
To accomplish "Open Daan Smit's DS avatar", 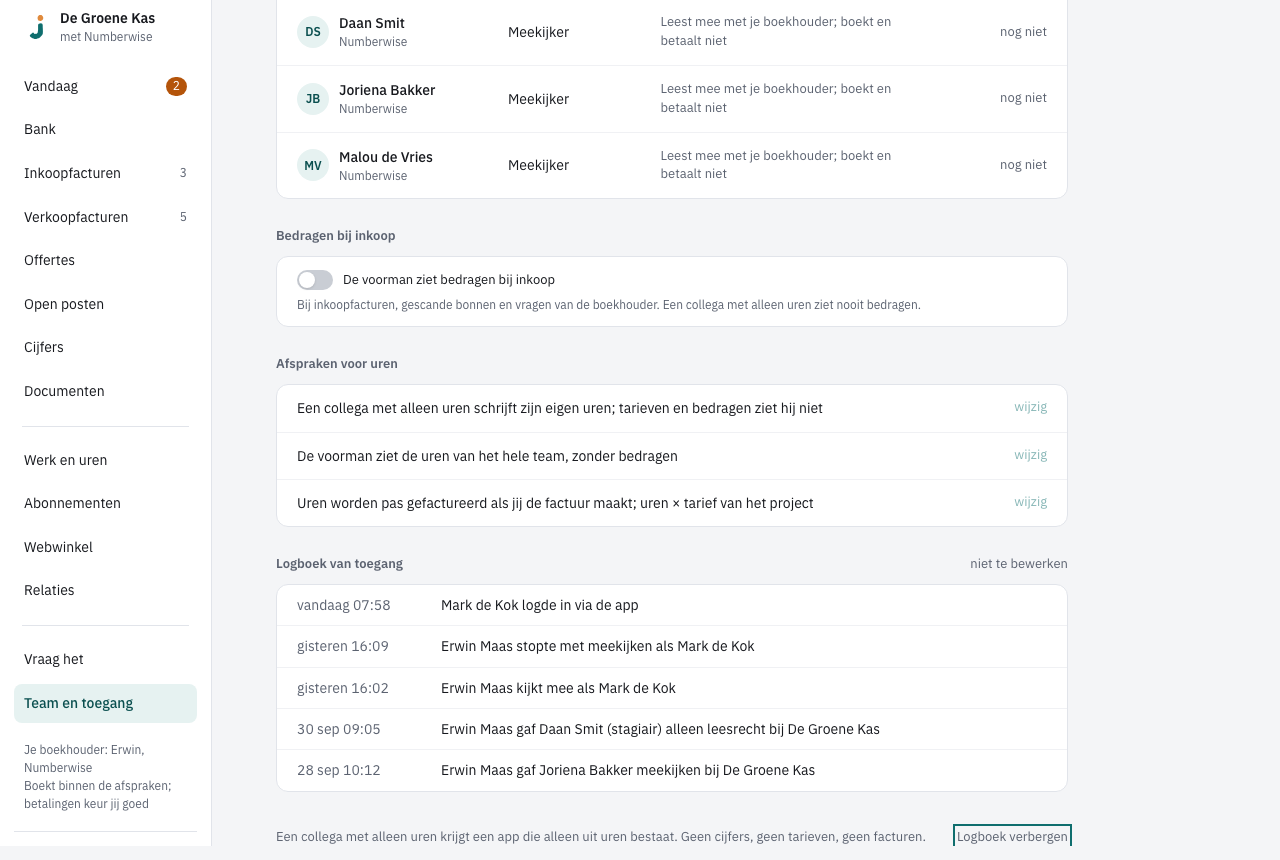I will point(313,32).
